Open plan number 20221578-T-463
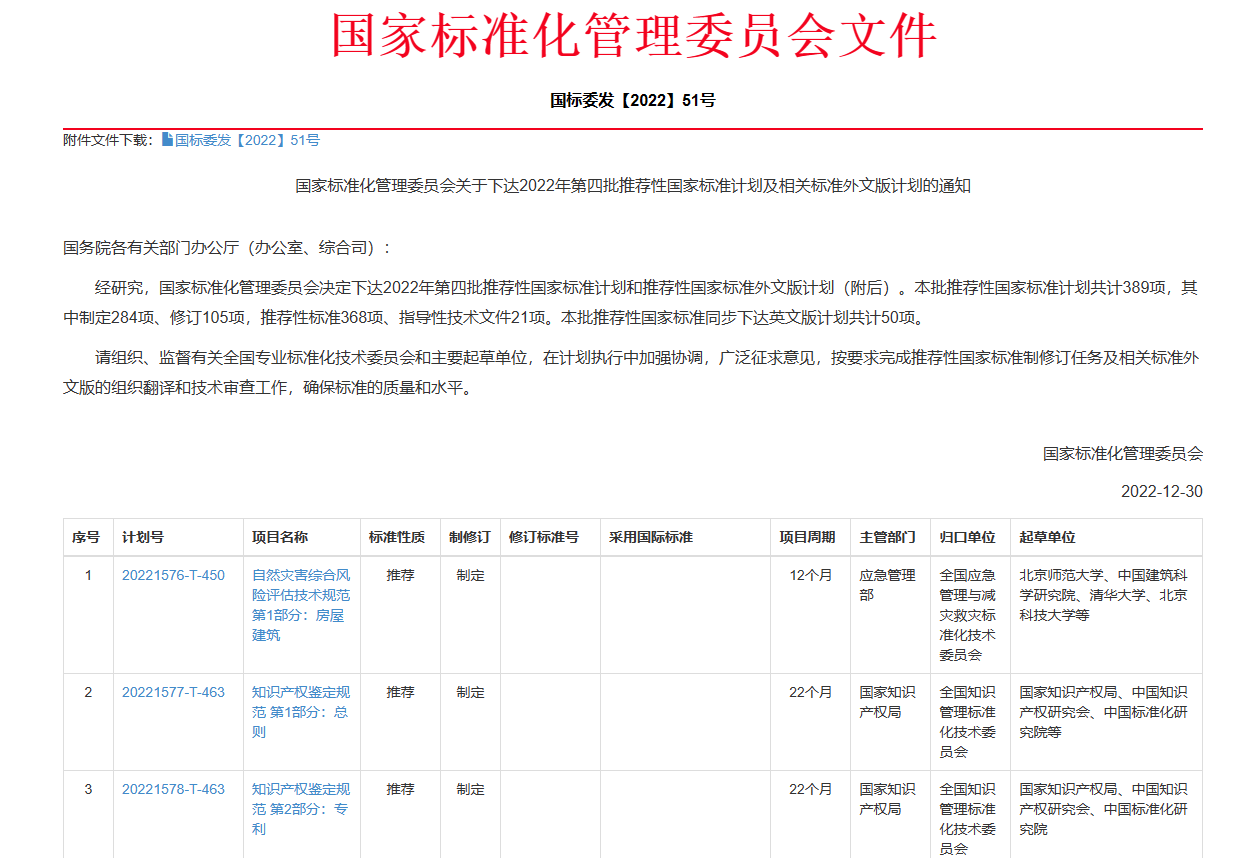The image size is (1257, 858). [x=173, y=789]
